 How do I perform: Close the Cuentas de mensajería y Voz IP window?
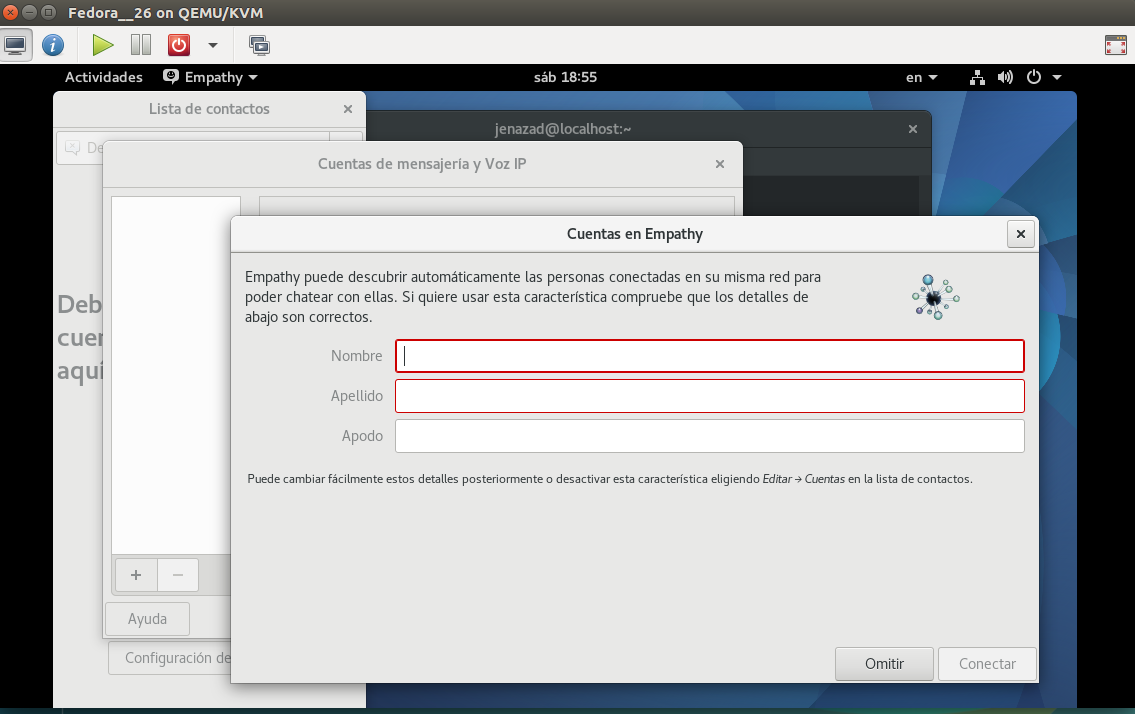[x=720, y=164]
